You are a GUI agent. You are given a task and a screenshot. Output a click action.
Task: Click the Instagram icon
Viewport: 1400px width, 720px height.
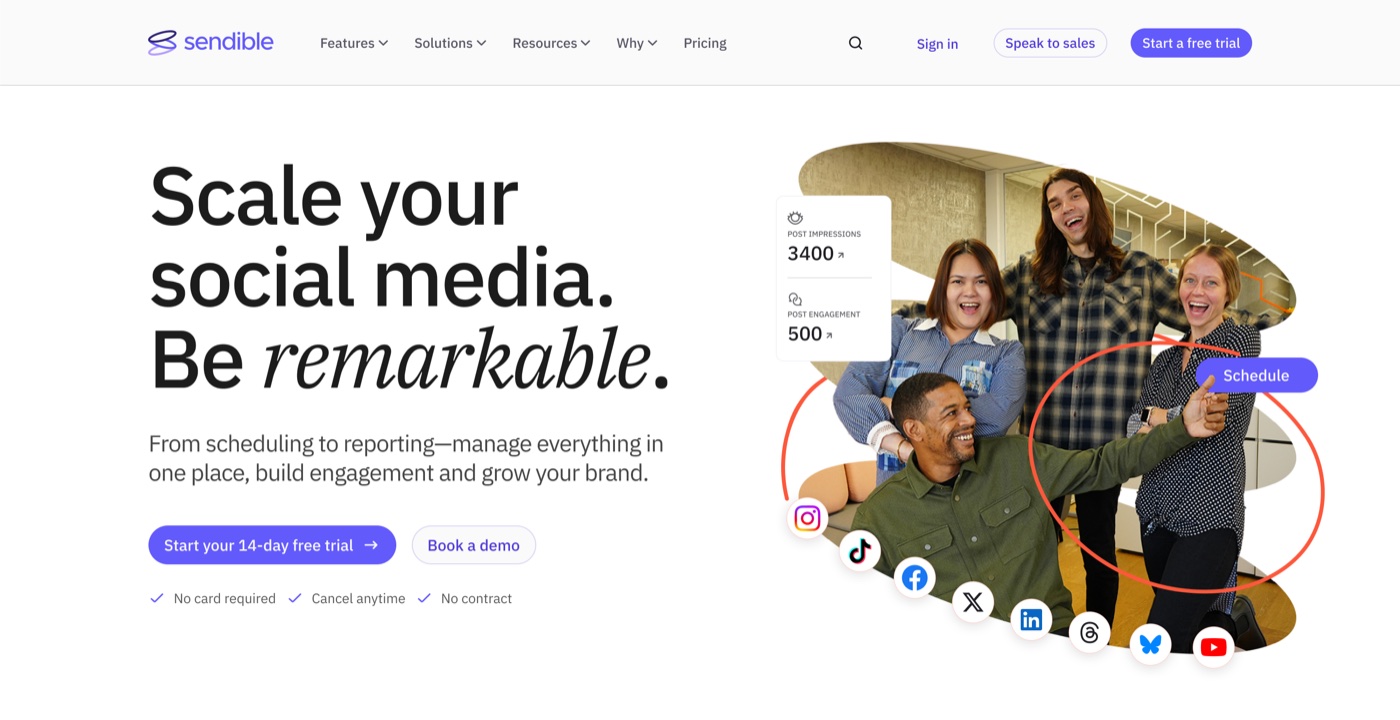807,518
